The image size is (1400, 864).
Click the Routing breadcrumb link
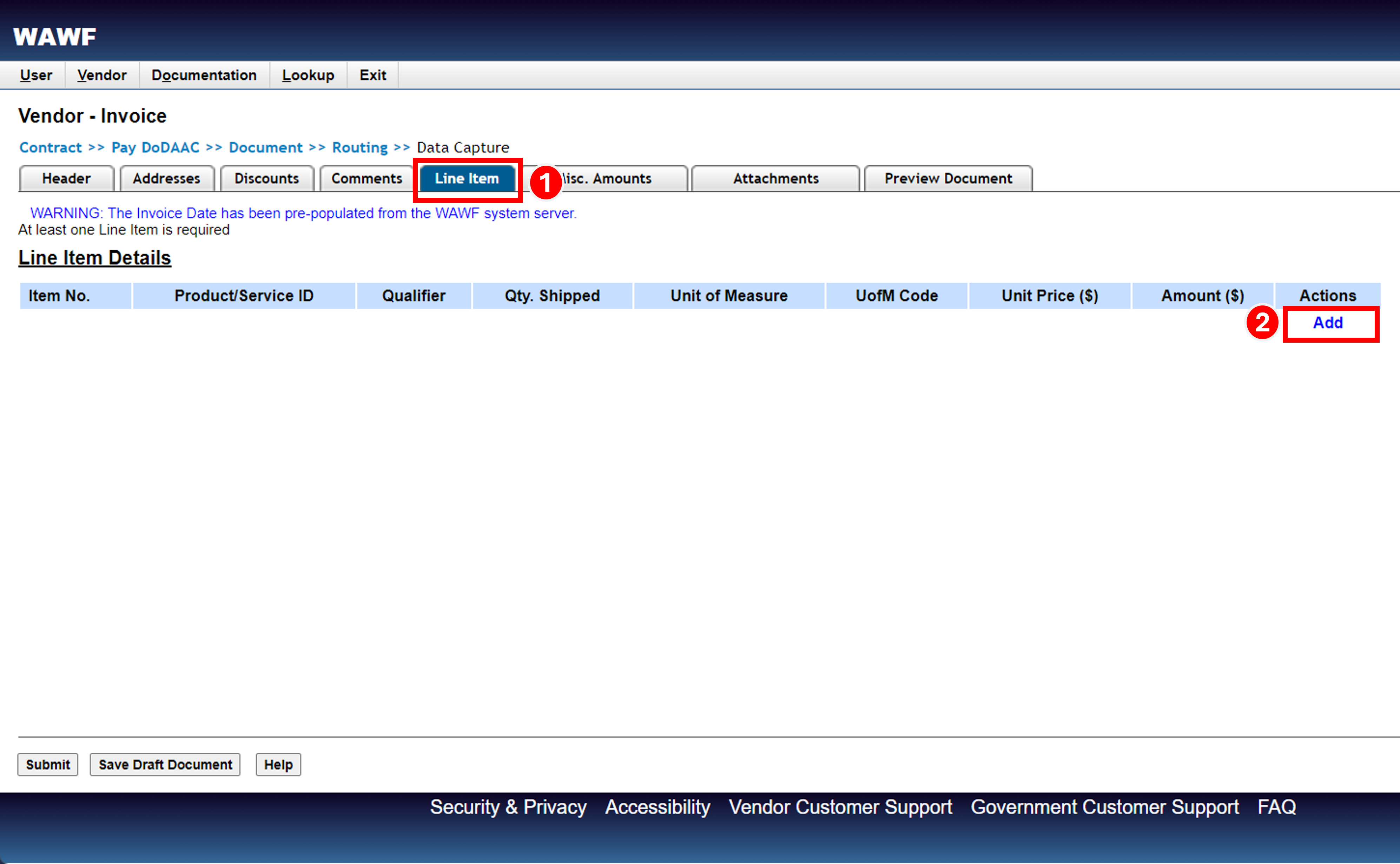point(360,147)
